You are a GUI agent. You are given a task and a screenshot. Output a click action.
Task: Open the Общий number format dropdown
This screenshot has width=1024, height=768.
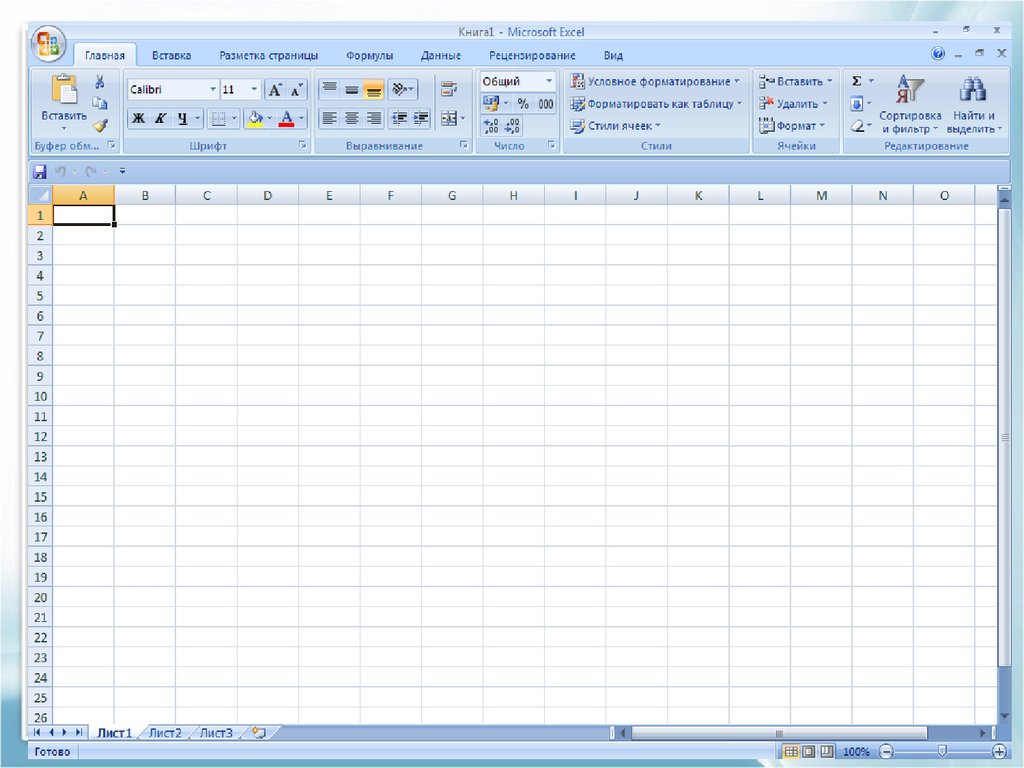549,81
